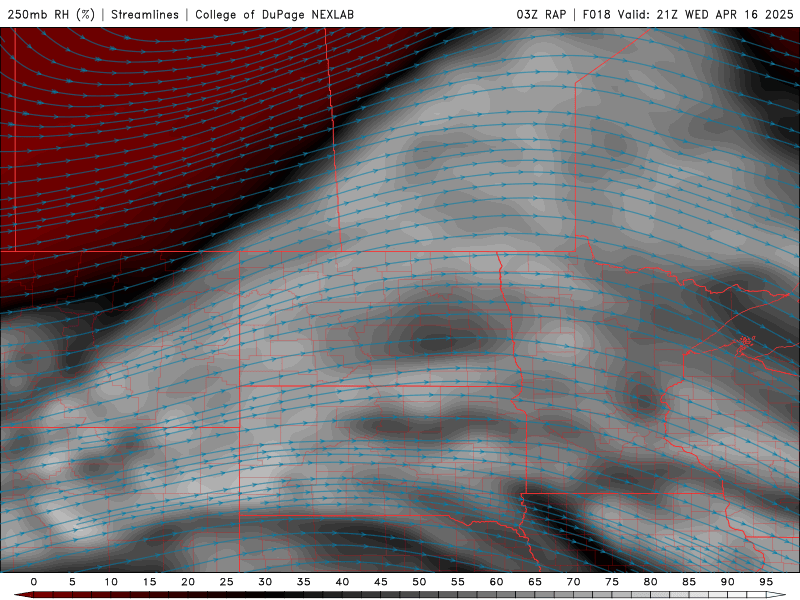This screenshot has width=800, height=600.
Task: Click the 'WED APR 16 2025' date text
Action: (739, 14)
